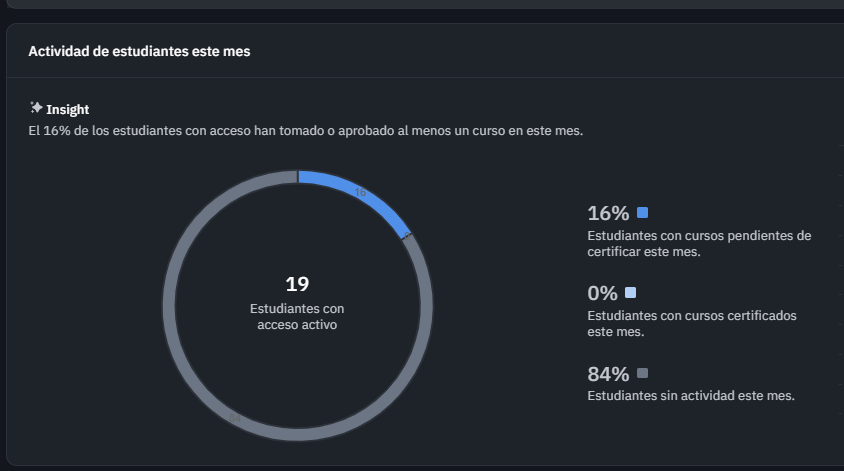Click the Insight sparkle icon

[x=36, y=108]
